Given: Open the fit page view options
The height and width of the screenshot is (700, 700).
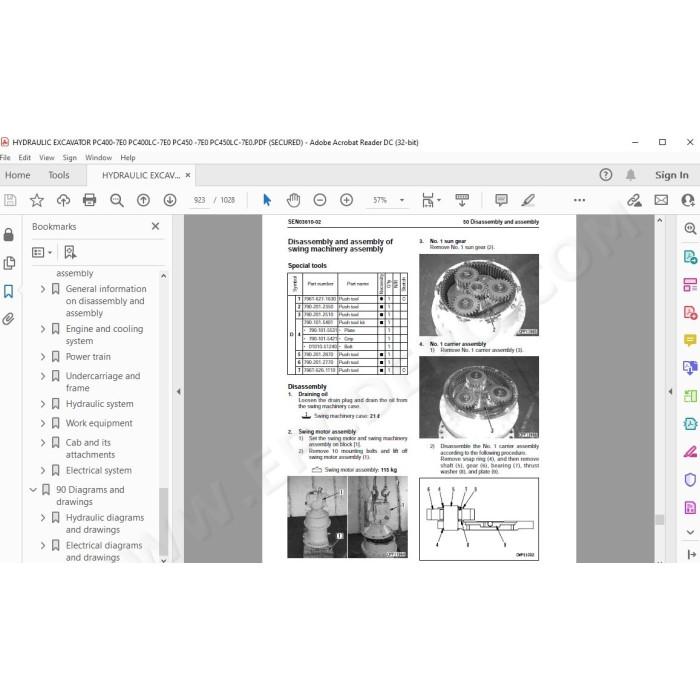Looking at the screenshot, I should [431, 200].
